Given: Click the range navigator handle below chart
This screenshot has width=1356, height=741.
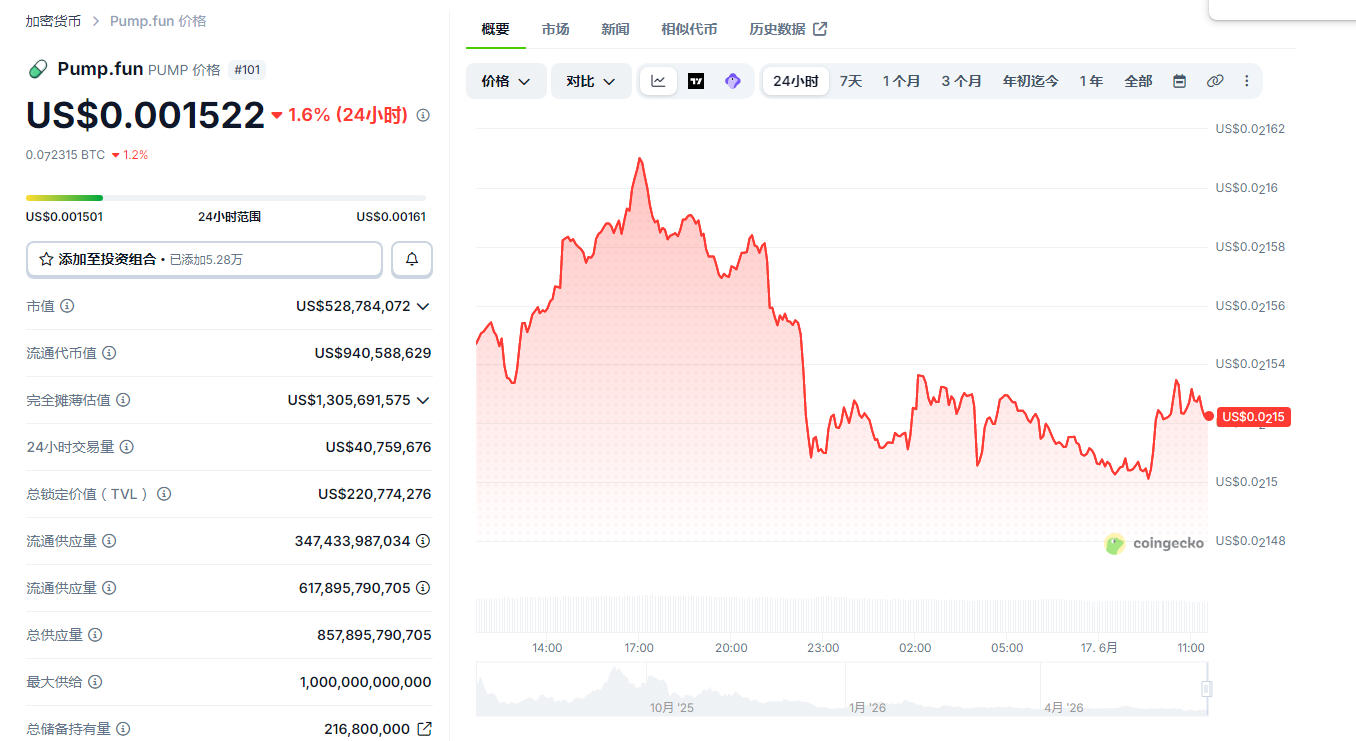Looking at the screenshot, I should point(1207,689).
